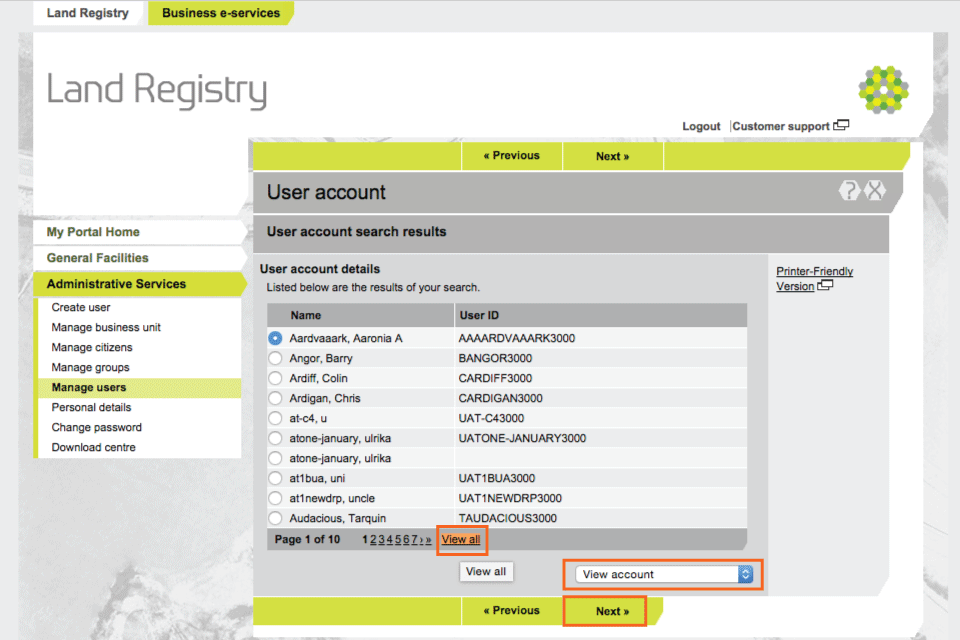Image resolution: width=960 pixels, height=640 pixels.
Task: Switch to the Land Registry tab
Action: point(88,13)
